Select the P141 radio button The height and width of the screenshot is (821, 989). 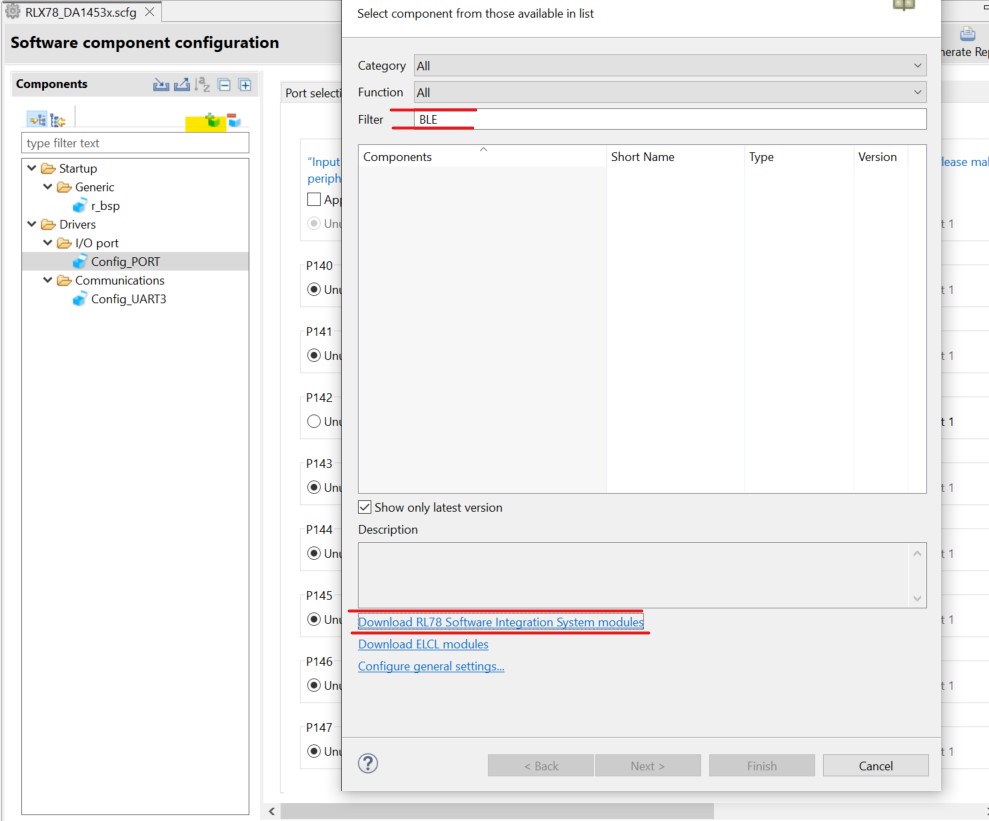(313, 356)
